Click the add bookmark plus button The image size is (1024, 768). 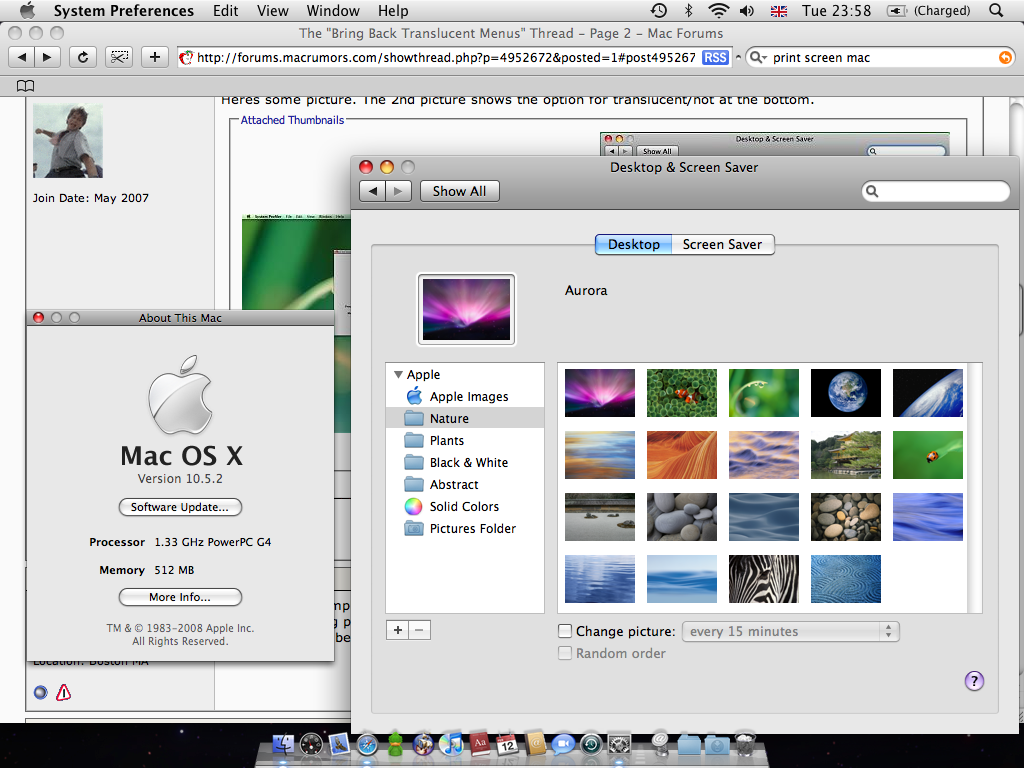point(154,57)
